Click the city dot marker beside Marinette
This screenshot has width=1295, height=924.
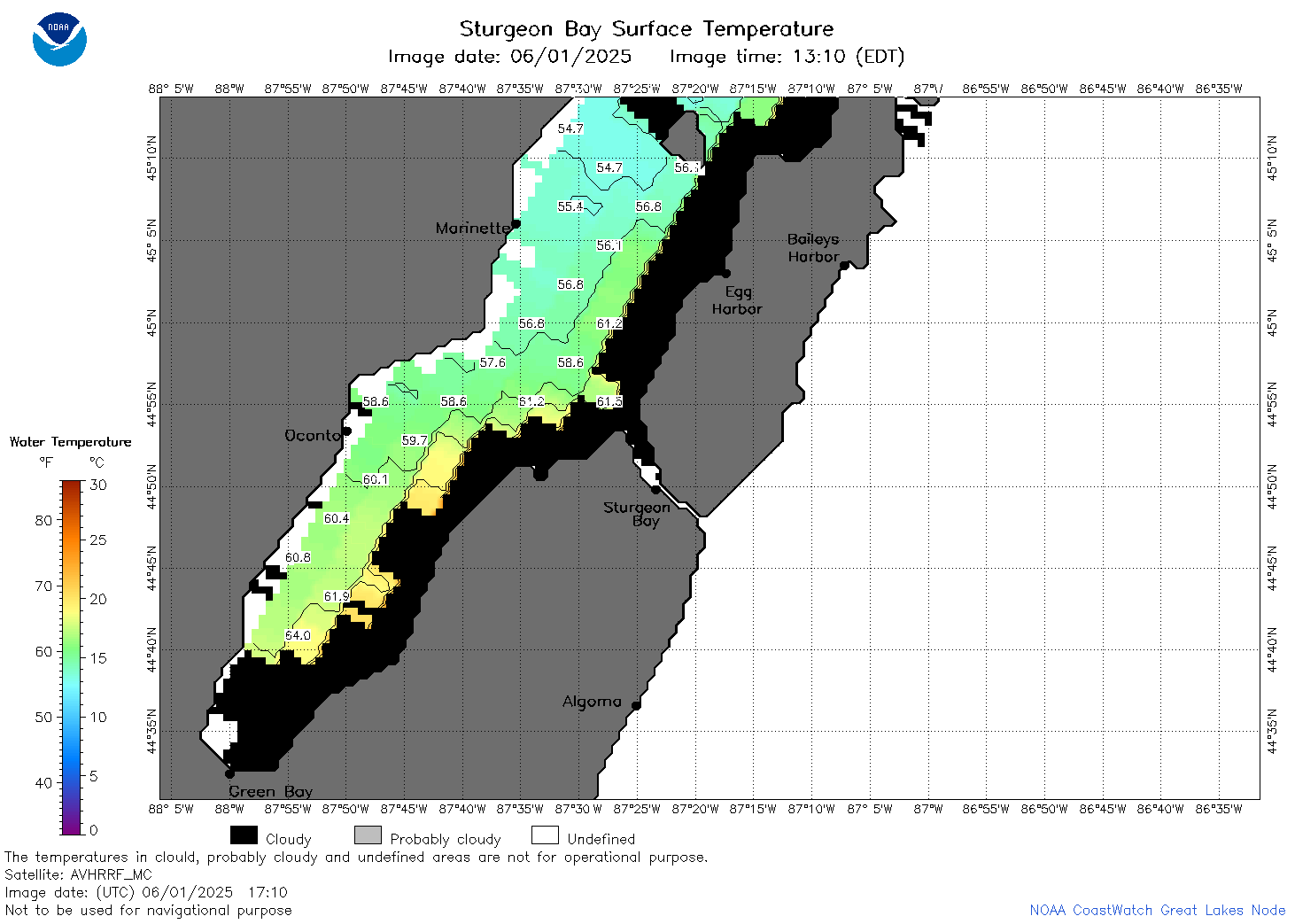point(516,224)
